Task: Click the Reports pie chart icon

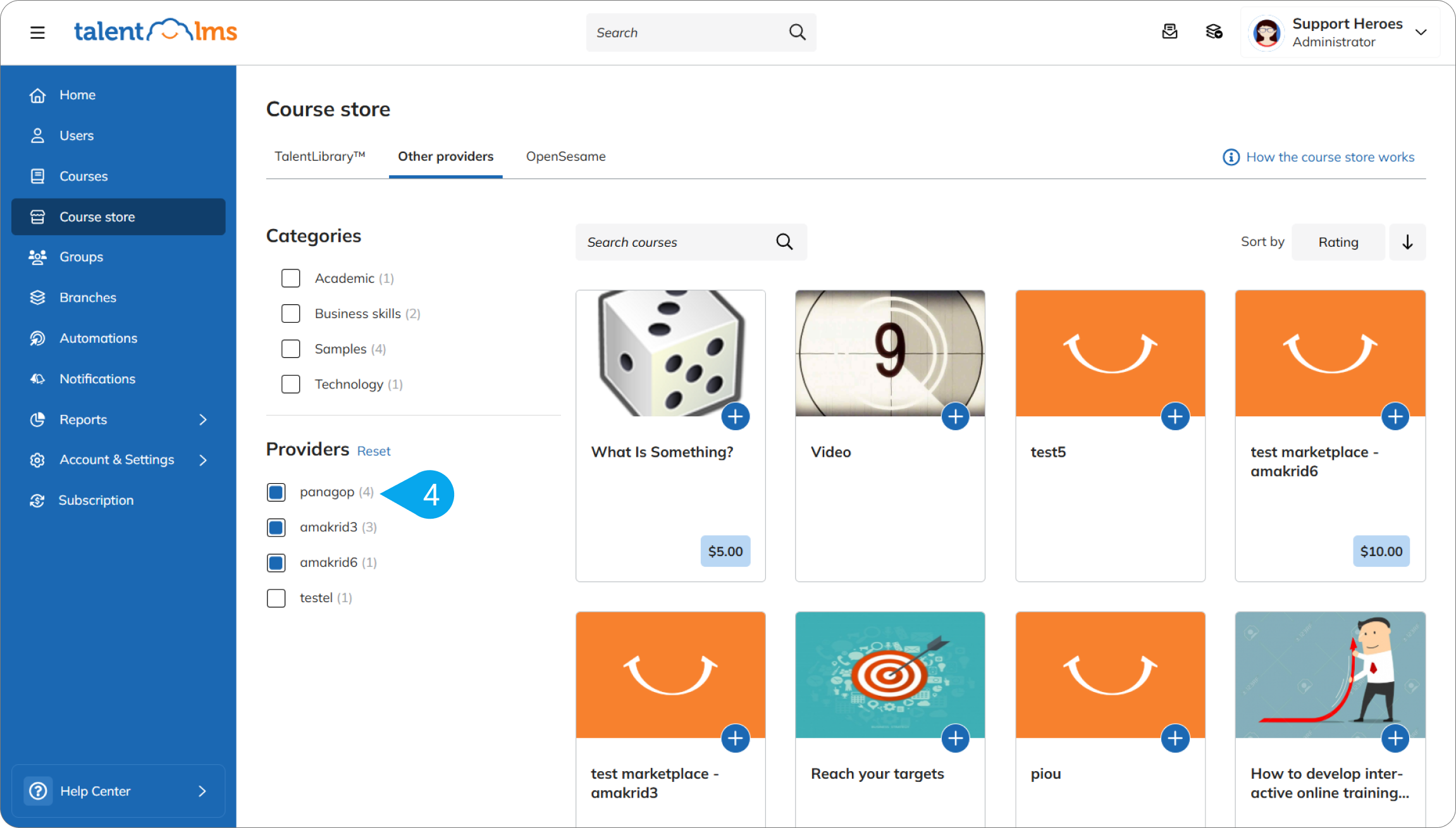Action: pyautogui.click(x=38, y=419)
